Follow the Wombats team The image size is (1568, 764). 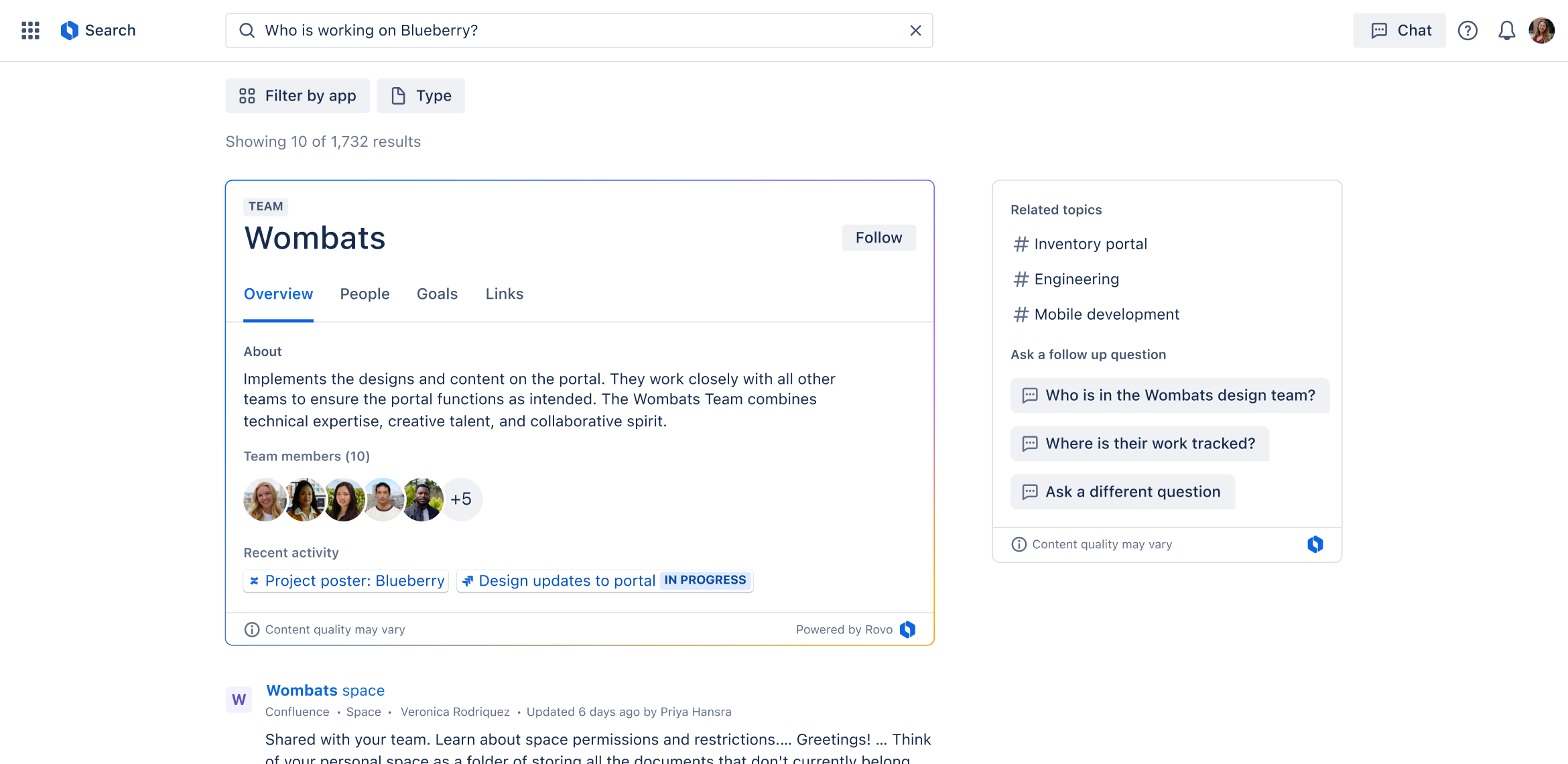point(878,238)
